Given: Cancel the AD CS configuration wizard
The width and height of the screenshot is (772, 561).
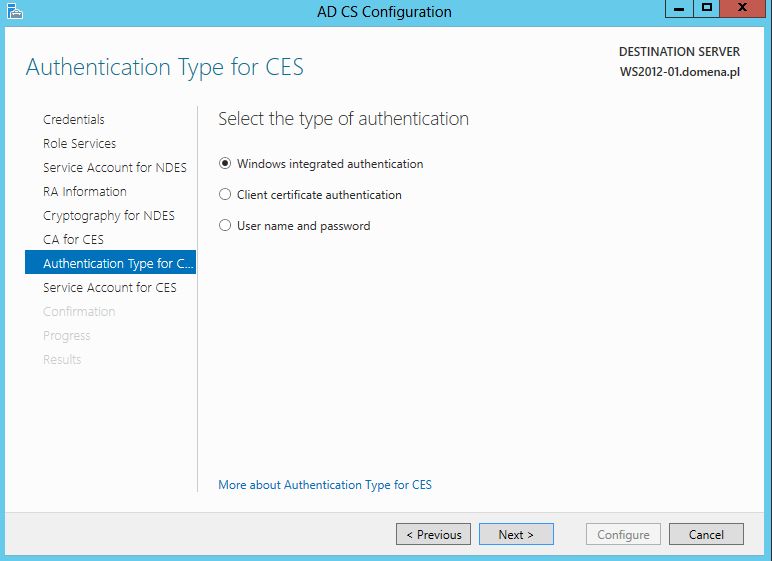Looking at the screenshot, I should tap(706, 534).
